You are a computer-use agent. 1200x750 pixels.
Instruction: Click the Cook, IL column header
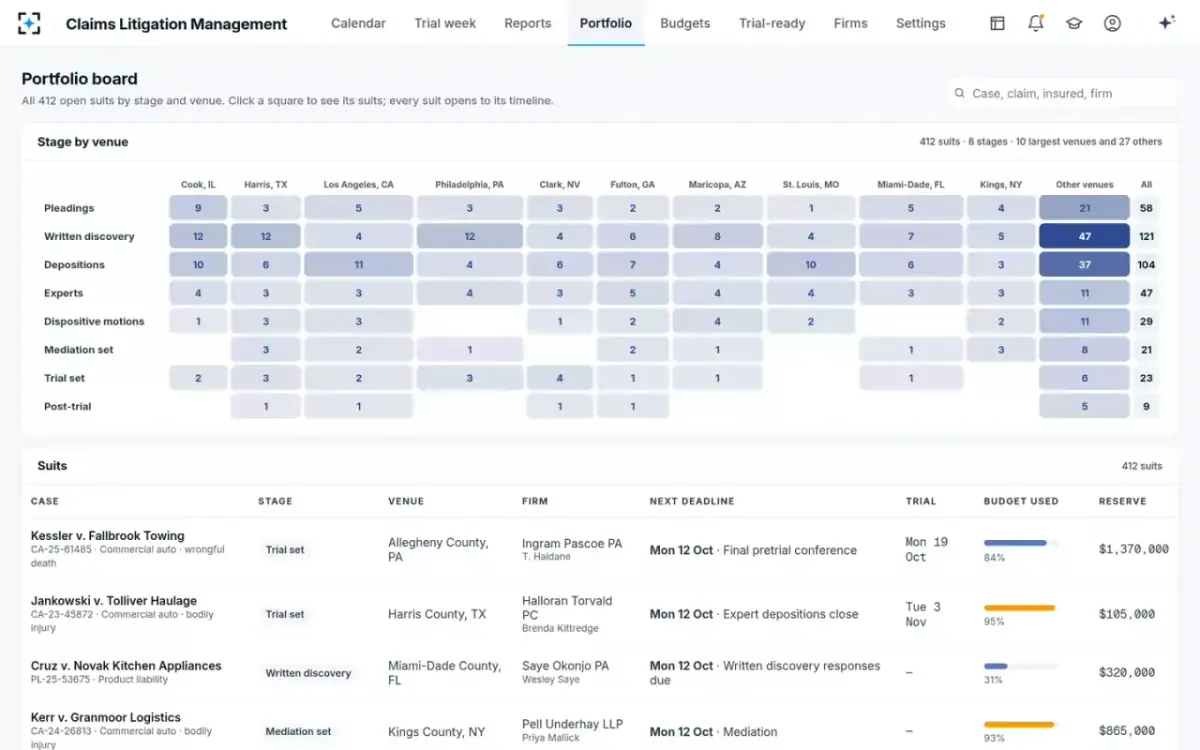click(198, 184)
